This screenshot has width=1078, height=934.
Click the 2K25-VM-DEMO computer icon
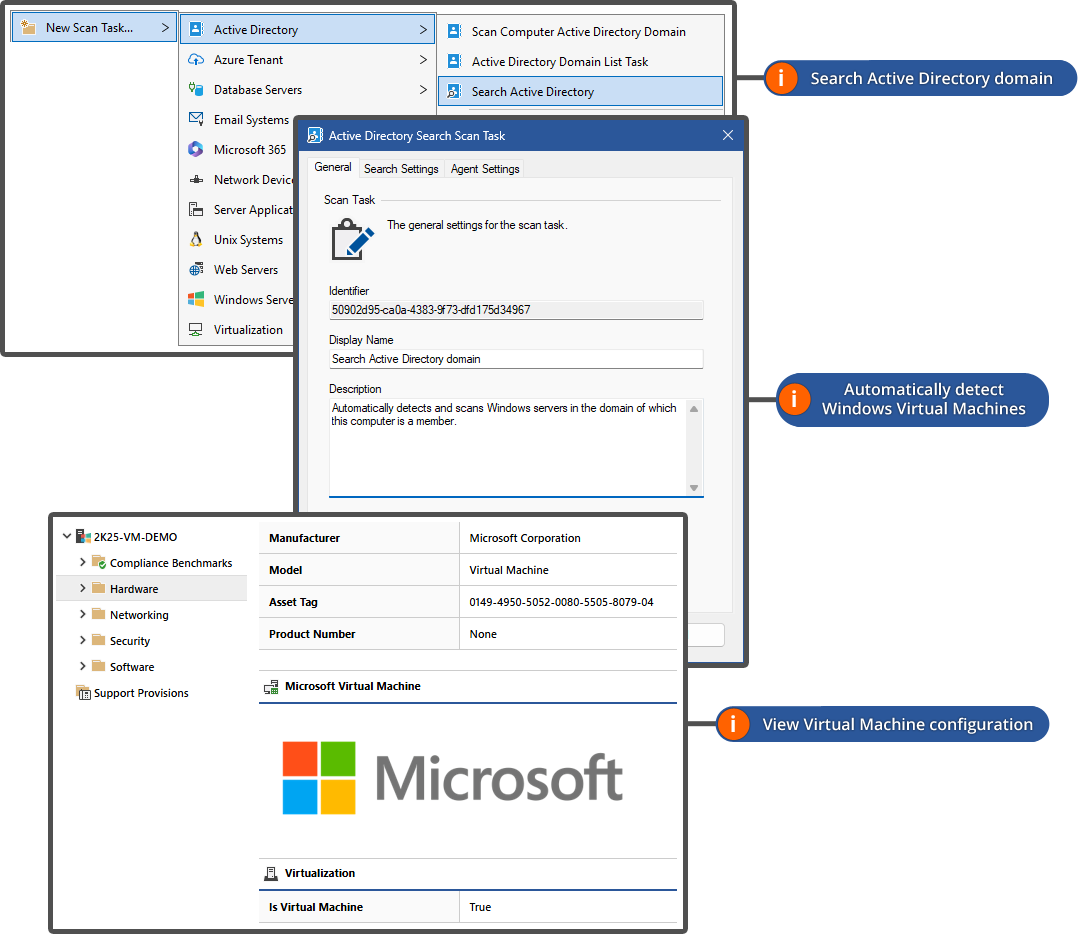click(x=83, y=536)
